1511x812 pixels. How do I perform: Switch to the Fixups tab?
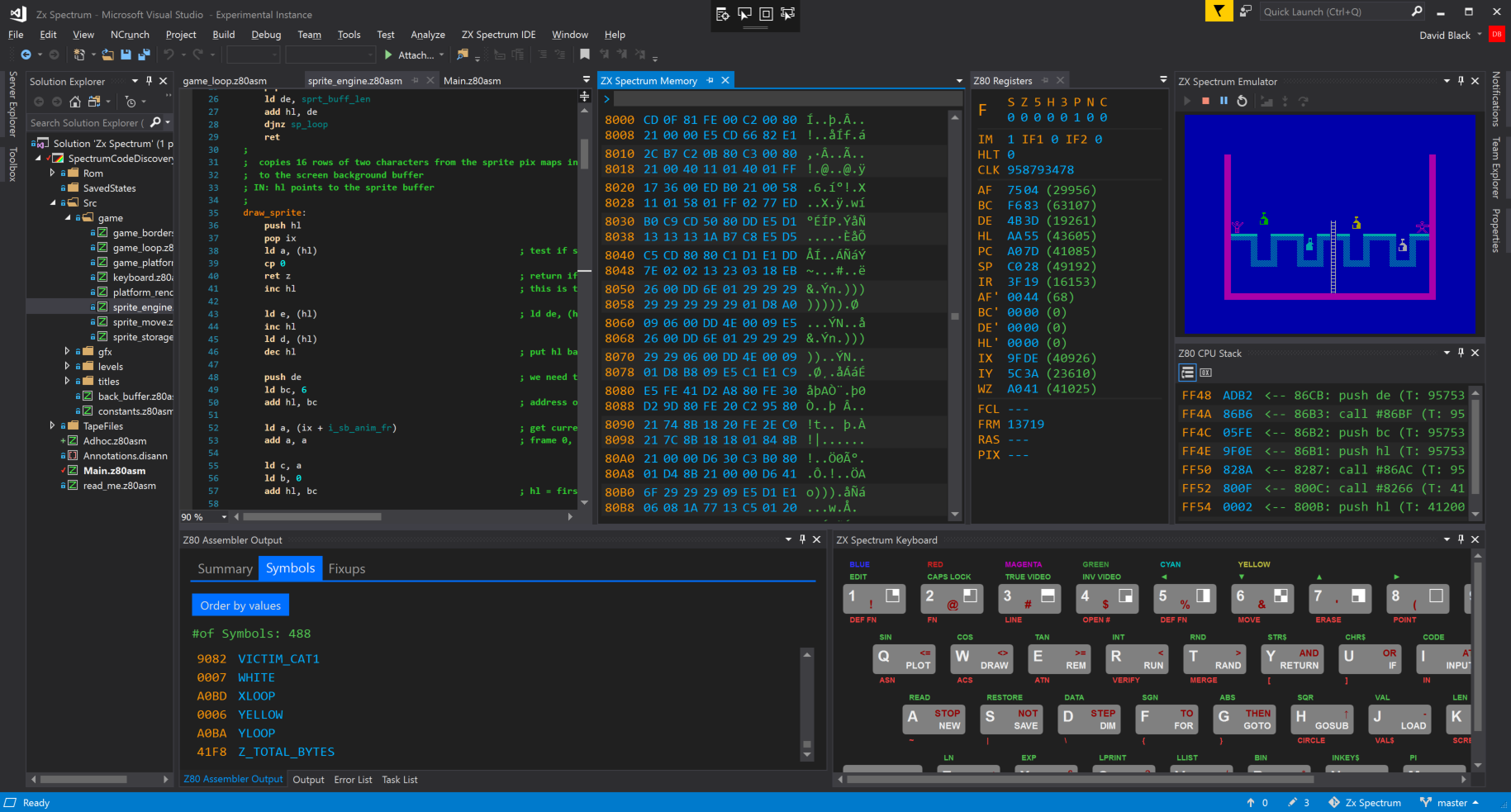click(x=346, y=568)
